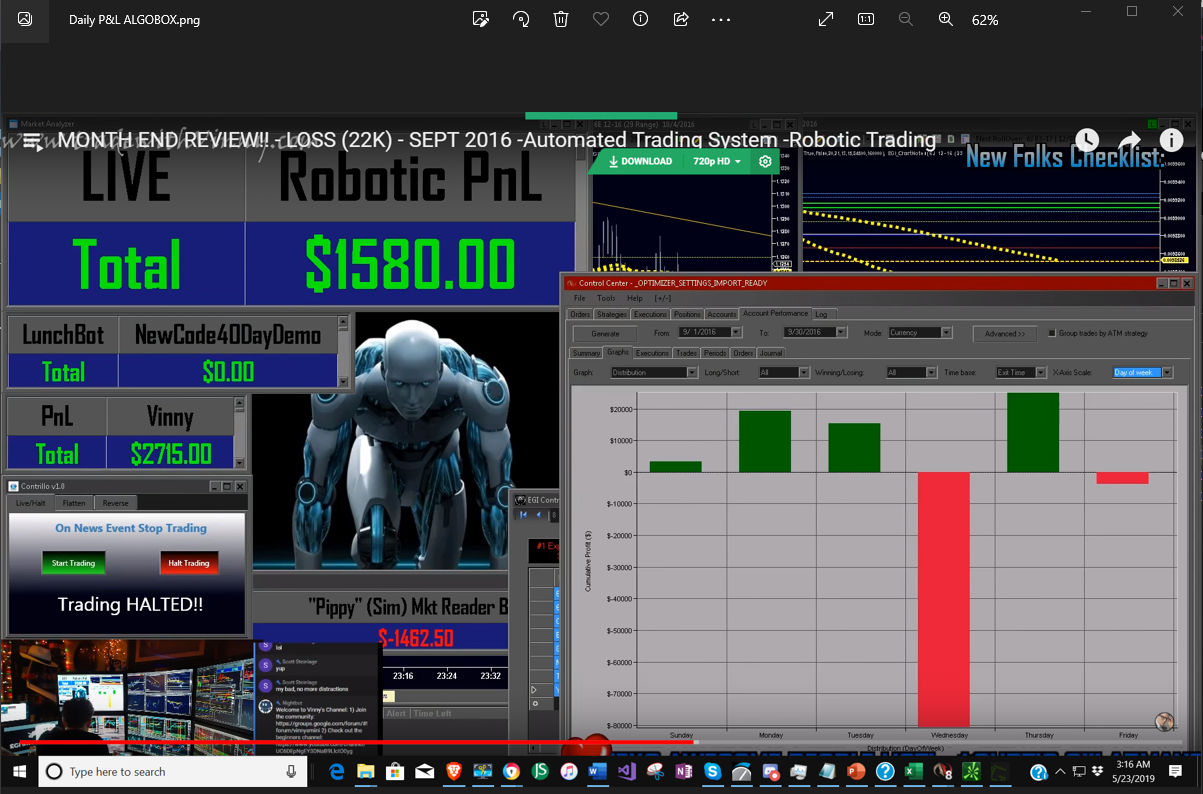Open Excel from the taskbar
1203x794 pixels.
[x=913, y=772]
